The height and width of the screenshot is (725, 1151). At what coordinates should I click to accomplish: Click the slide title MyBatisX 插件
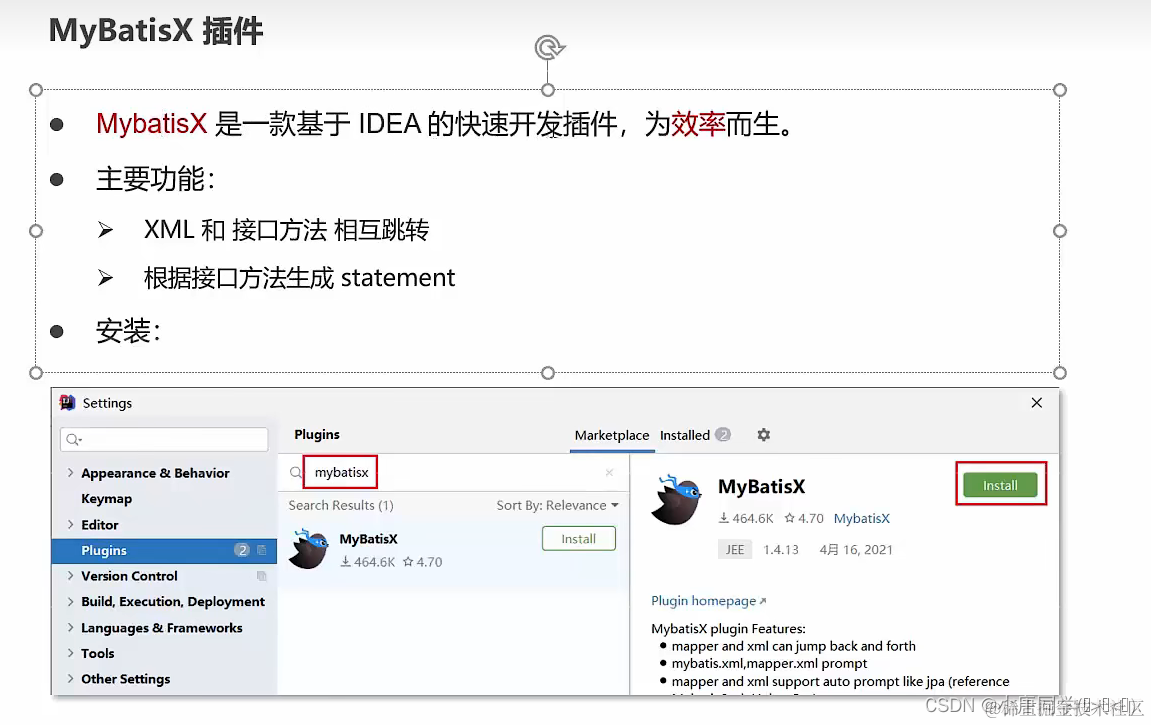pos(156,31)
